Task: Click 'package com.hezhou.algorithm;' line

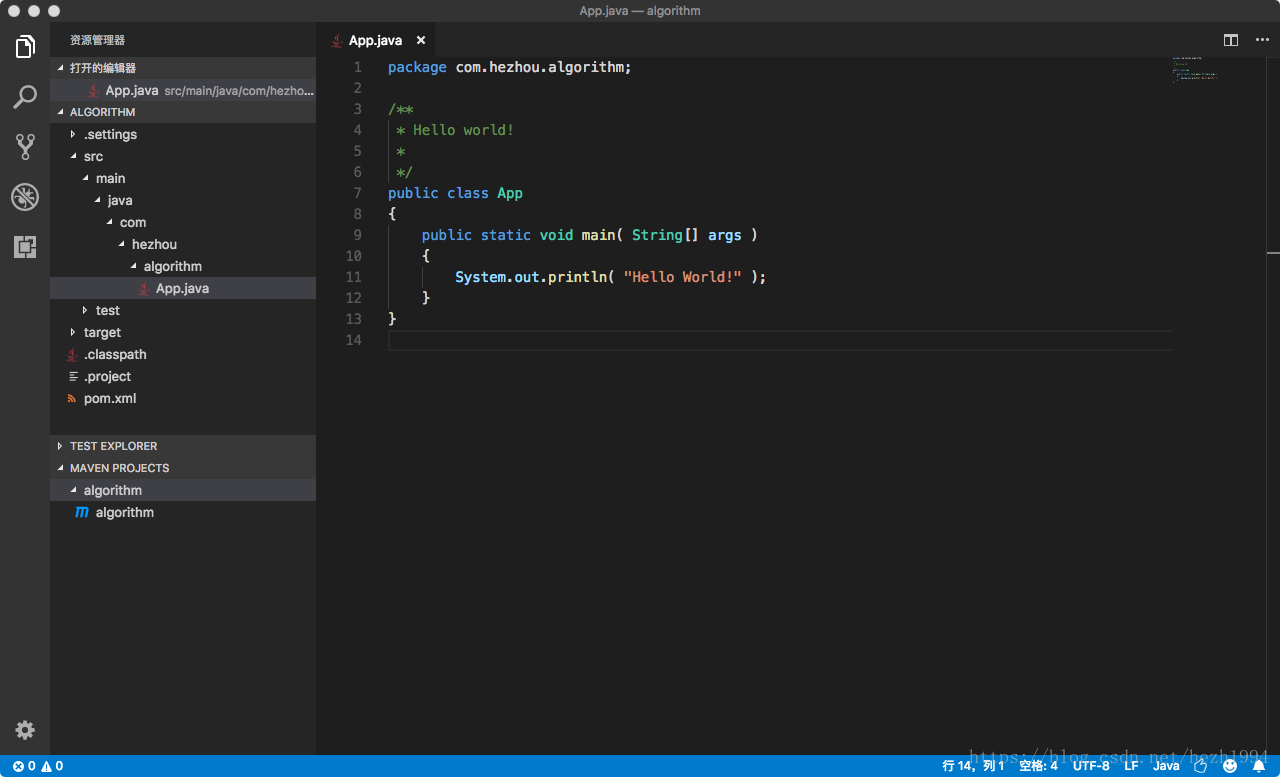Action: coord(510,67)
